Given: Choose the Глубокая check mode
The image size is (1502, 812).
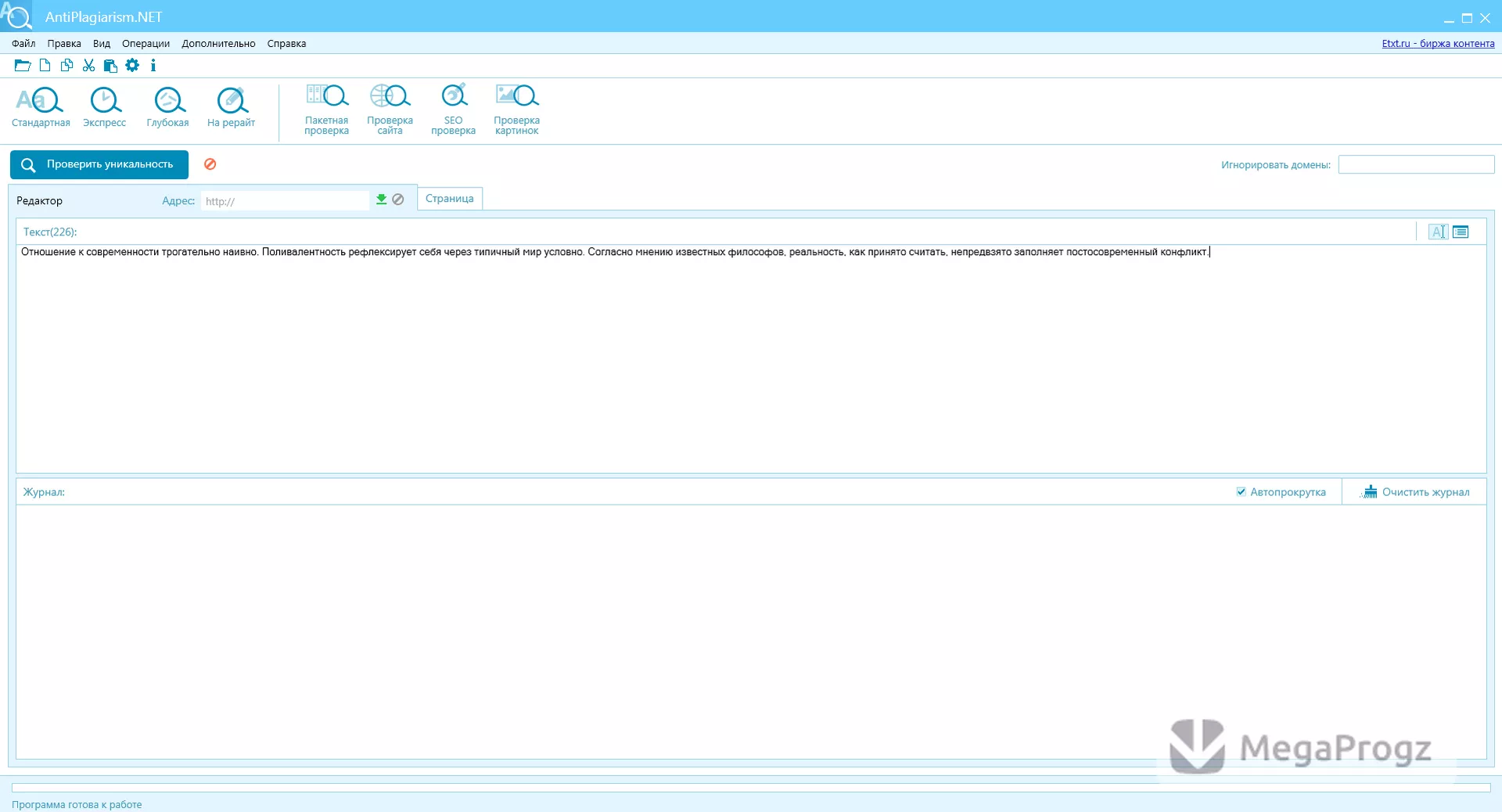Looking at the screenshot, I should click(x=167, y=107).
